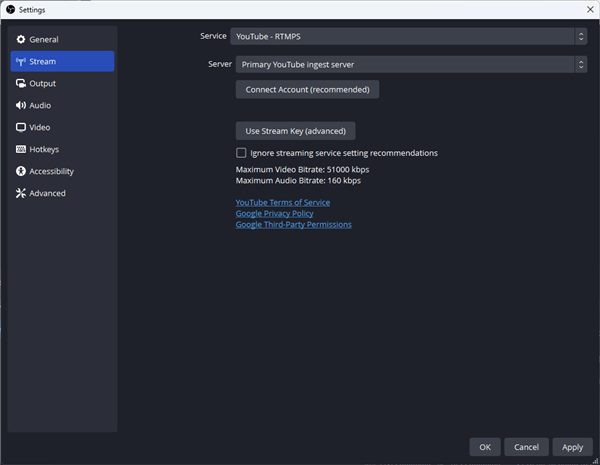Open Google Privacy Policy link

point(274,213)
